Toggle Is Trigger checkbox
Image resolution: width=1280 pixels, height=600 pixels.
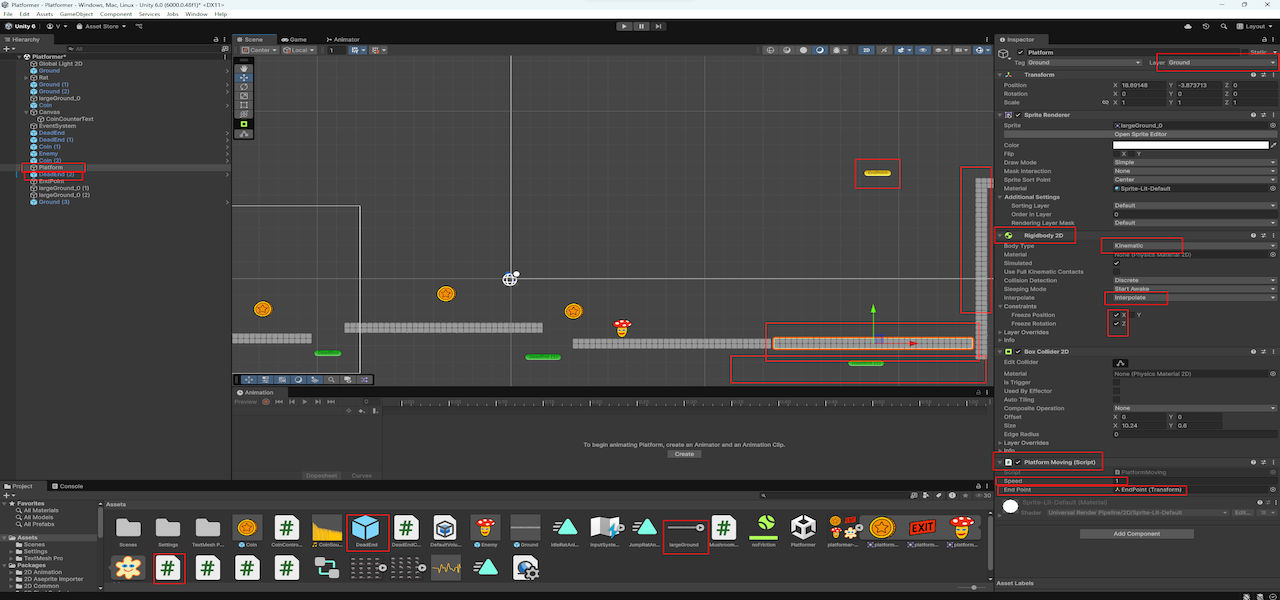pyautogui.click(x=1117, y=382)
